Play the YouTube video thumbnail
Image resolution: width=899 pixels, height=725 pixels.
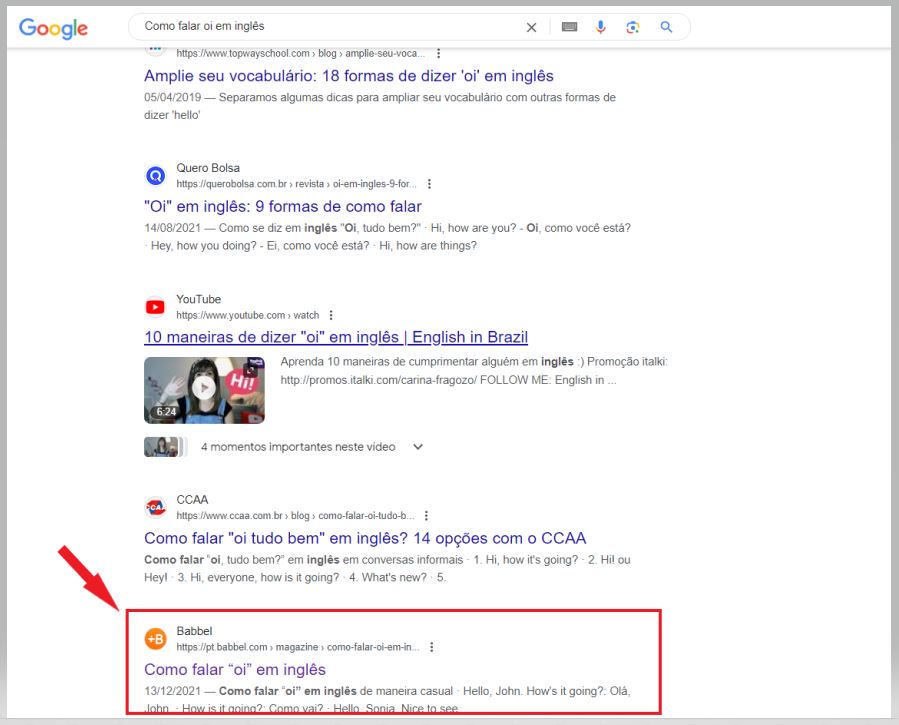coord(204,390)
